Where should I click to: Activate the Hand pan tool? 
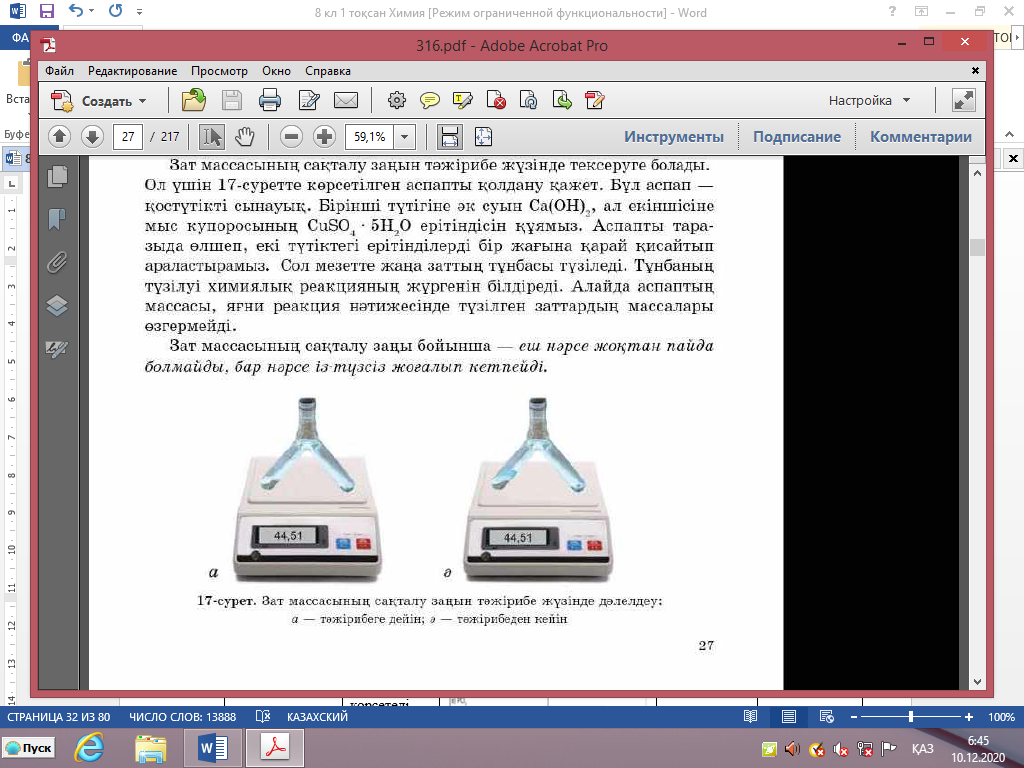[x=245, y=137]
